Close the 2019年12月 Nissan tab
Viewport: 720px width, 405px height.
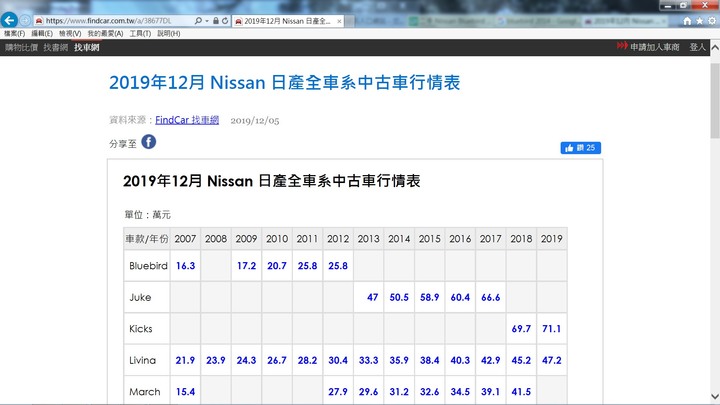click(x=339, y=21)
